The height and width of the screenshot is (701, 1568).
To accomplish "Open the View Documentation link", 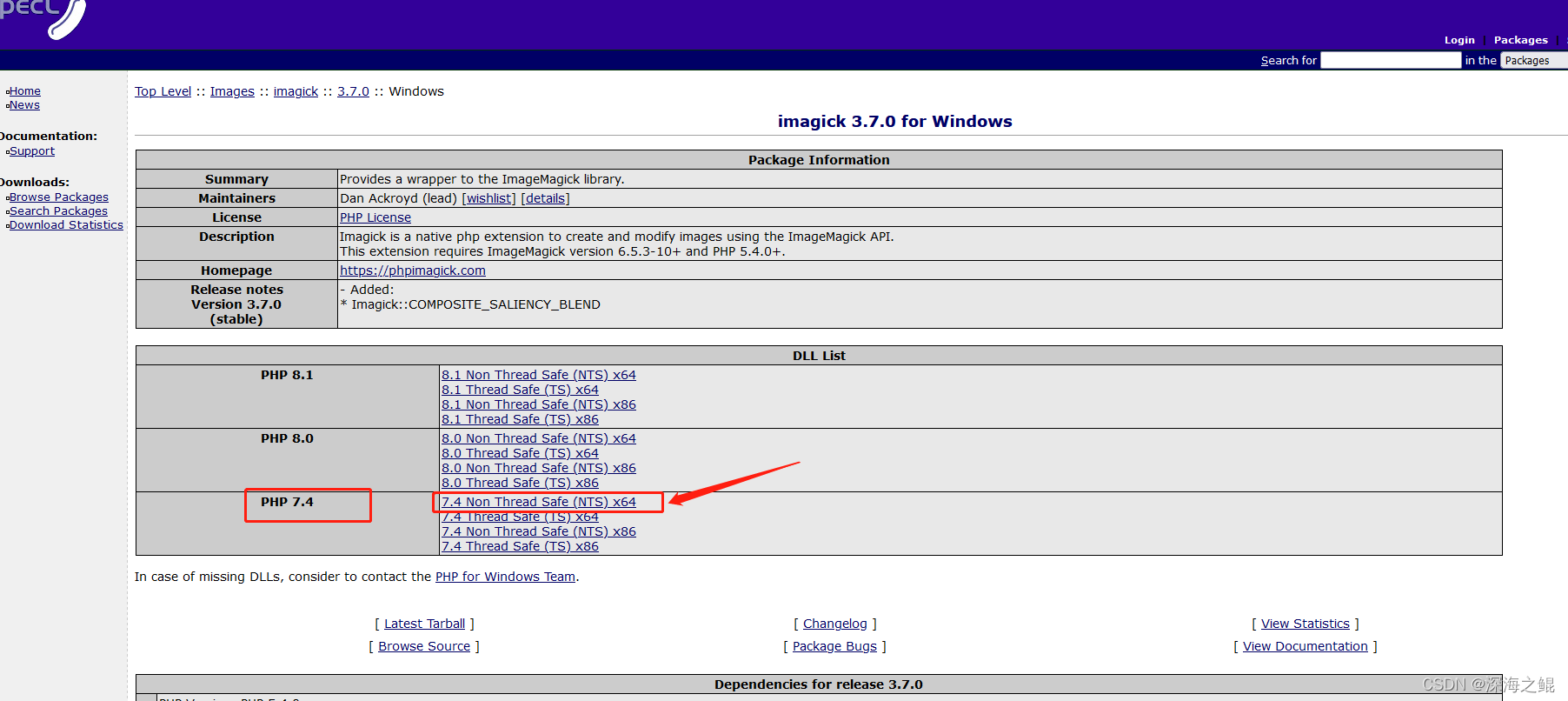I will pyautogui.click(x=1305, y=646).
